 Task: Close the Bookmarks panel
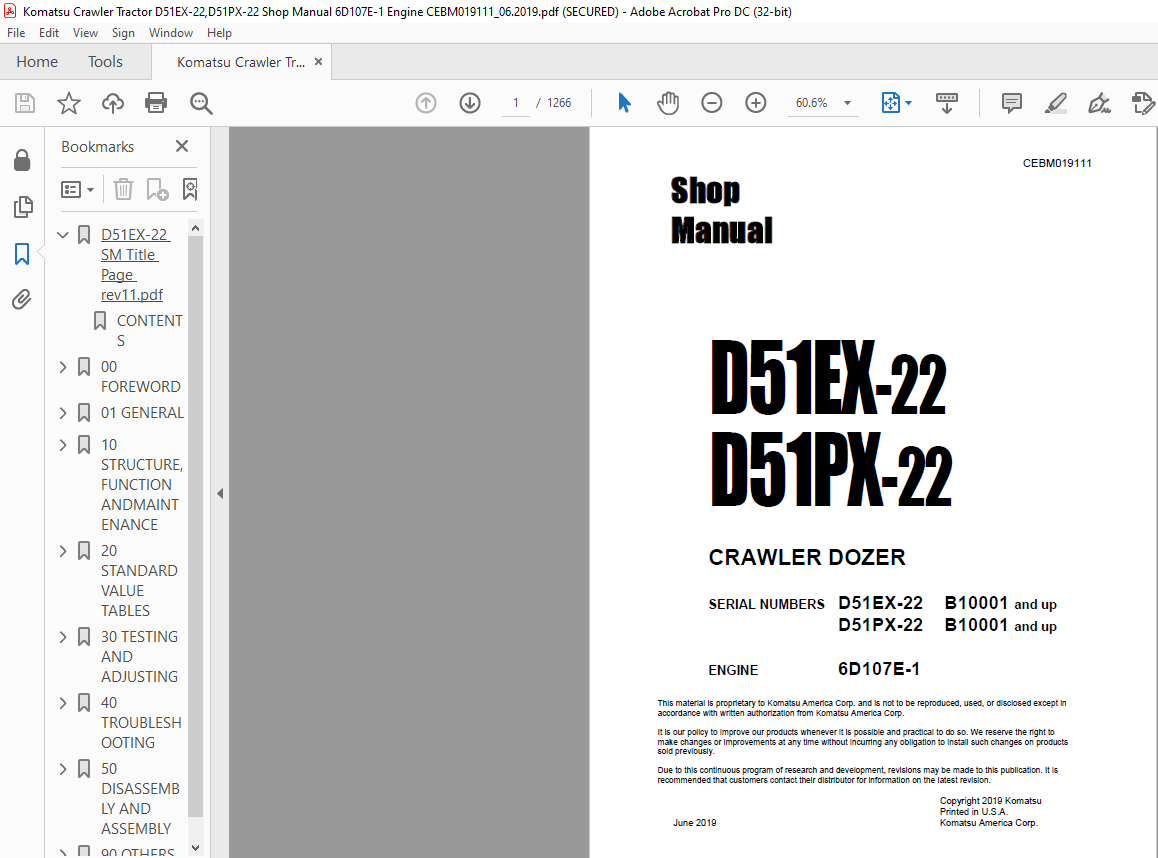pos(182,146)
